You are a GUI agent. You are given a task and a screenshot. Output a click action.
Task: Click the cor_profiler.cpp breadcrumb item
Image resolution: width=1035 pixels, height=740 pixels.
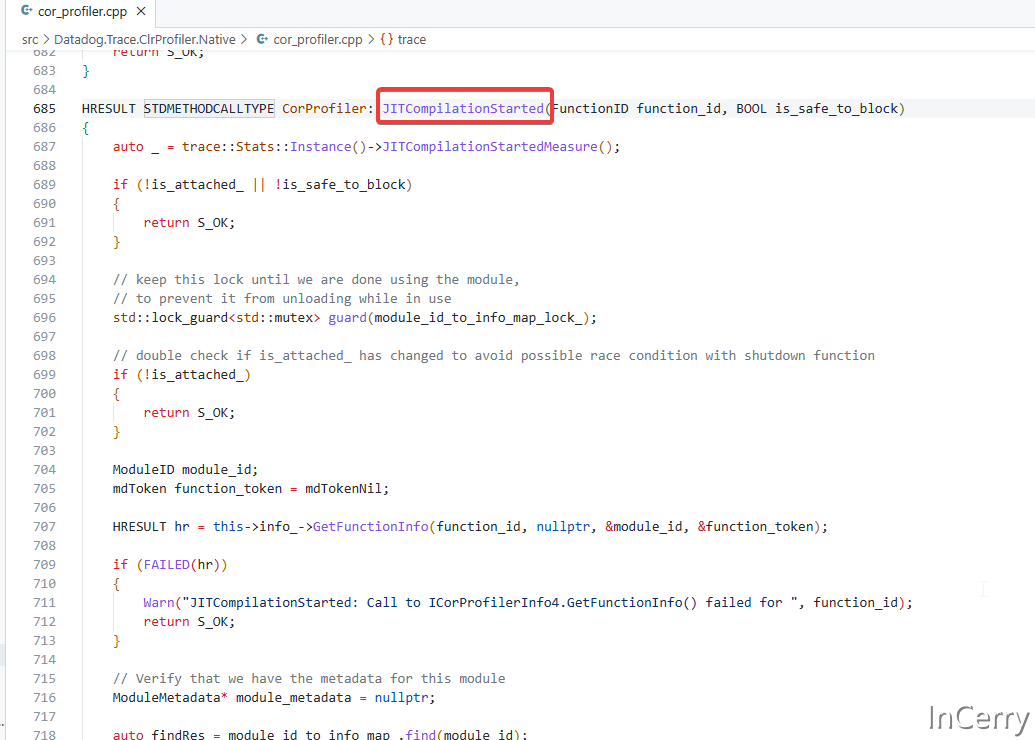point(318,40)
